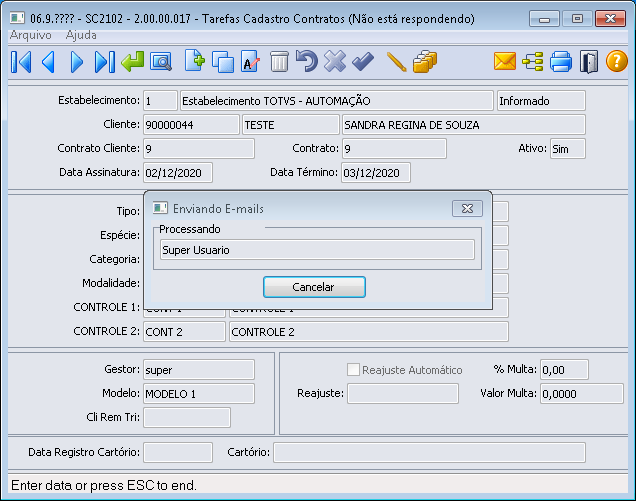Minimize the Tarefas Cadastro Contratos window
Viewport: 636px width, 501px height.
click(x=544, y=19)
